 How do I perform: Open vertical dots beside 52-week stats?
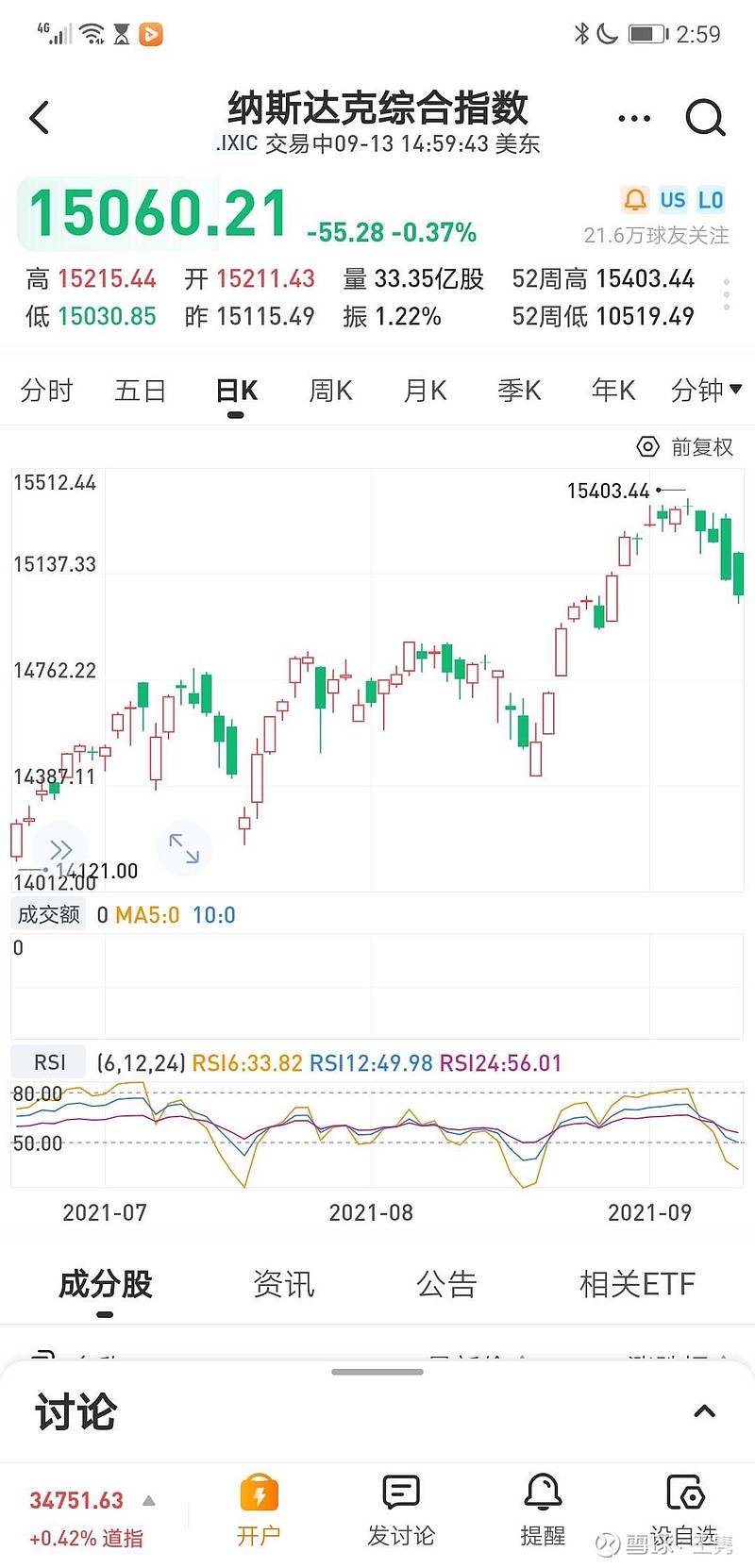pyautogui.click(x=726, y=294)
